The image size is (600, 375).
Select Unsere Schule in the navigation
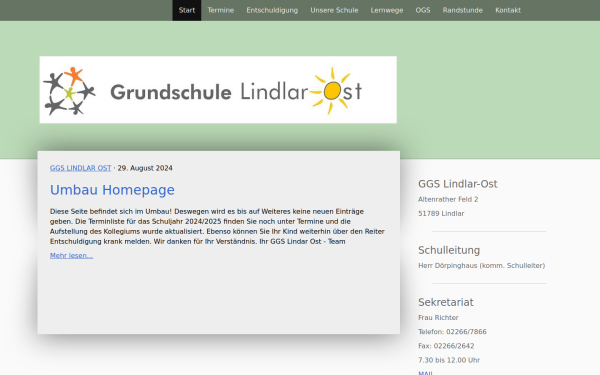tap(334, 10)
